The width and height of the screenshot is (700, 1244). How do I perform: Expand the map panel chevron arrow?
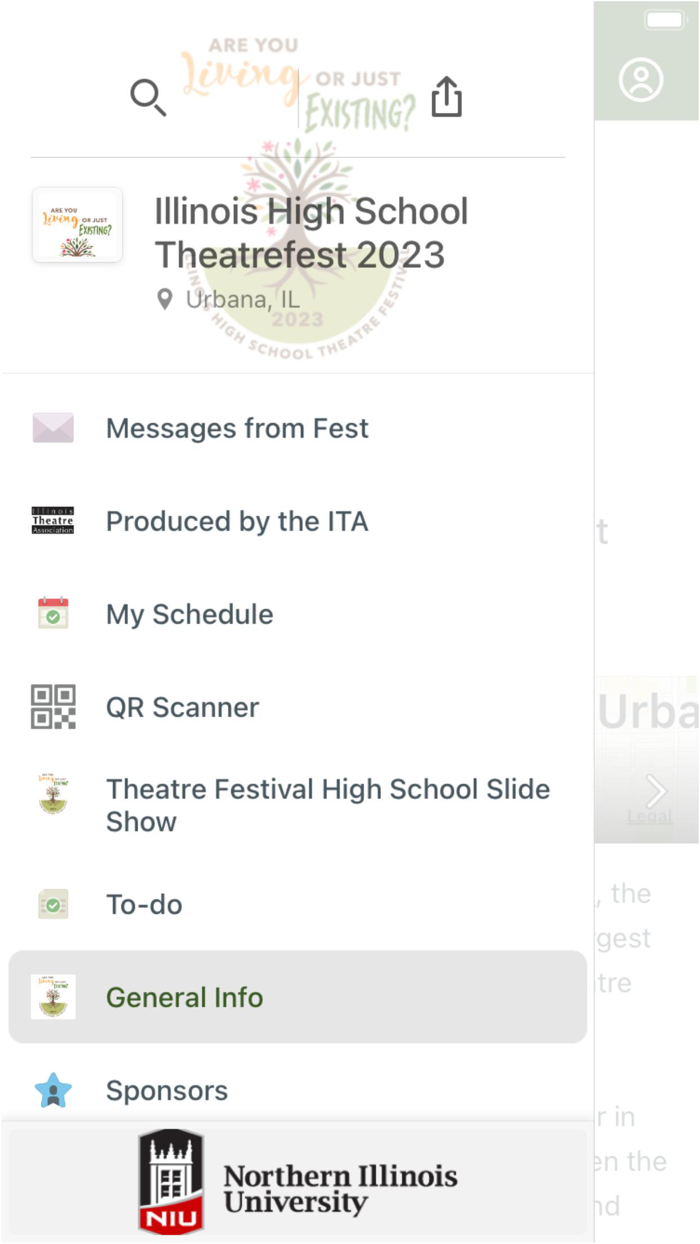tap(657, 790)
